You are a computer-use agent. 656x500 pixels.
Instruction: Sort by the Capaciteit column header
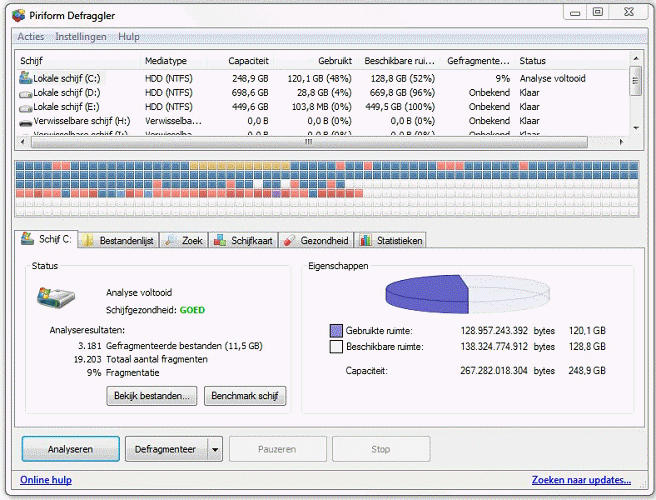[240, 61]
